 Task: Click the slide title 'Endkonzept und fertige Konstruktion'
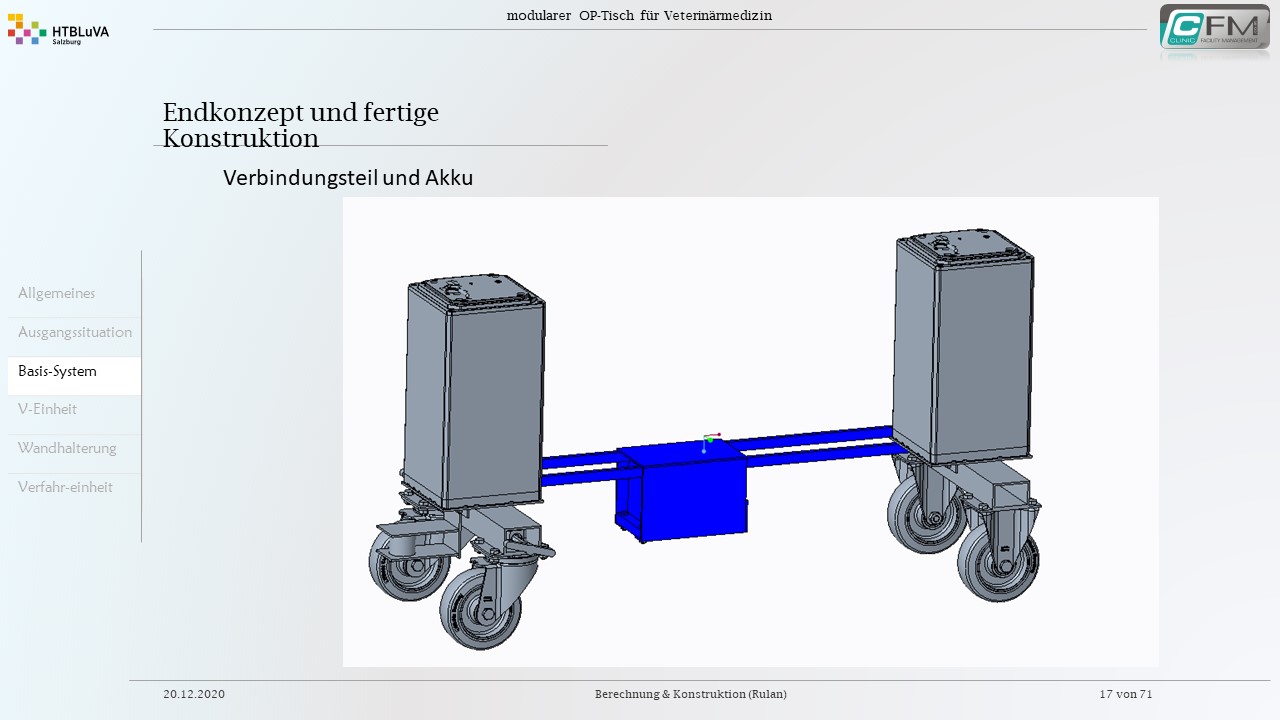(301, 125)
